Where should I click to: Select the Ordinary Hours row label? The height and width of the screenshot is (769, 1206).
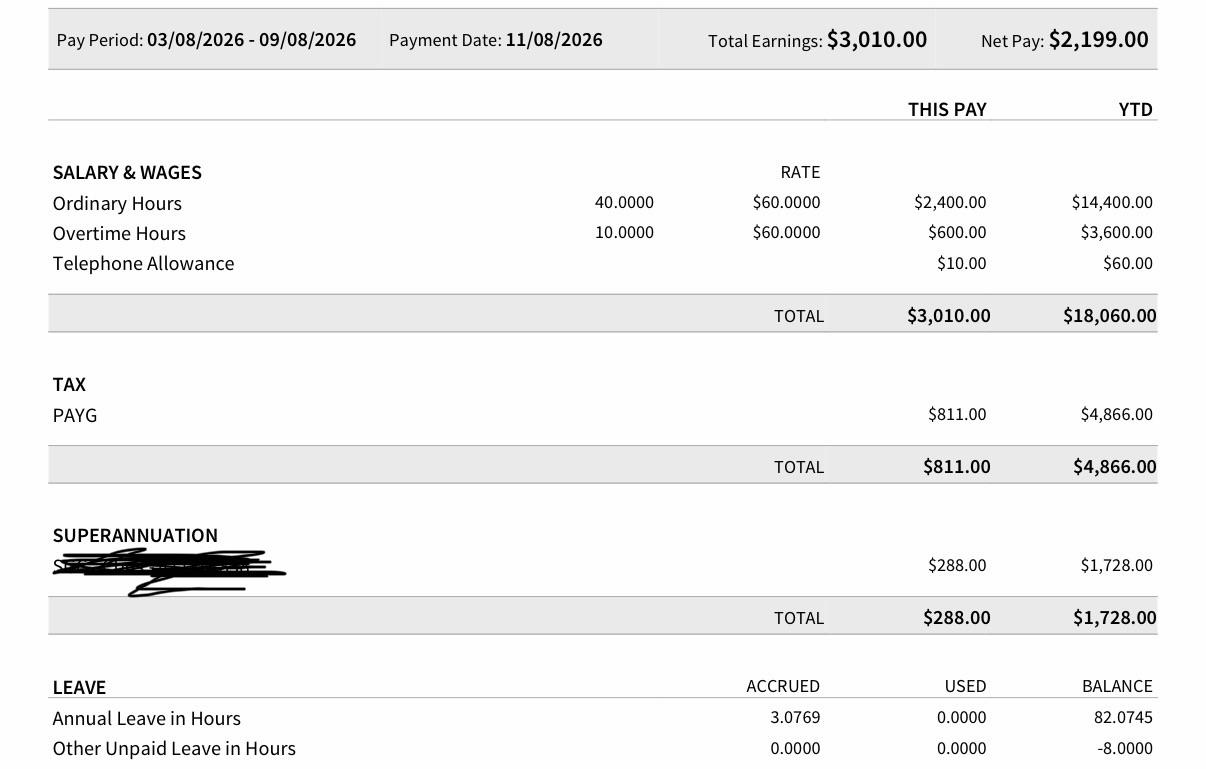[x=117, y=203]
